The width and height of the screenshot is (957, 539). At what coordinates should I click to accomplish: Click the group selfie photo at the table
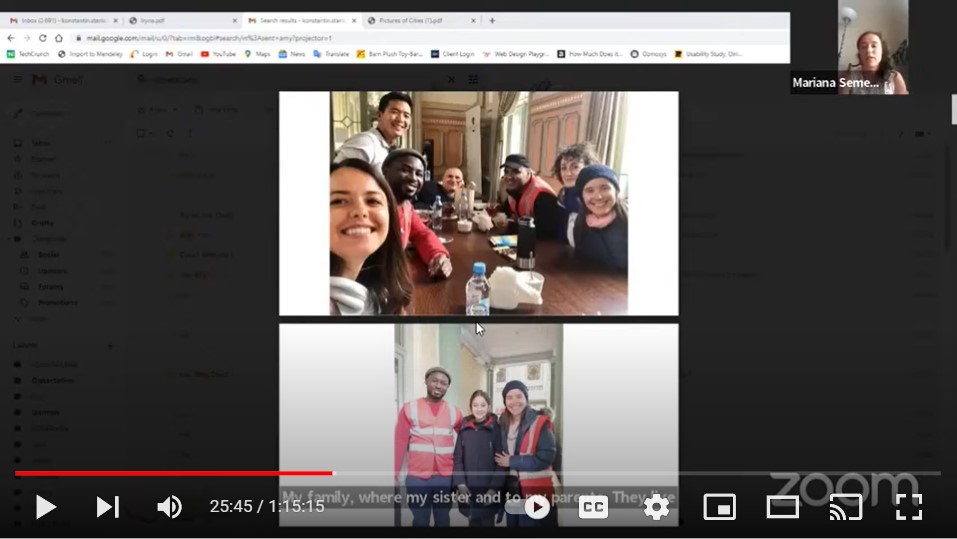click(478, 203)
